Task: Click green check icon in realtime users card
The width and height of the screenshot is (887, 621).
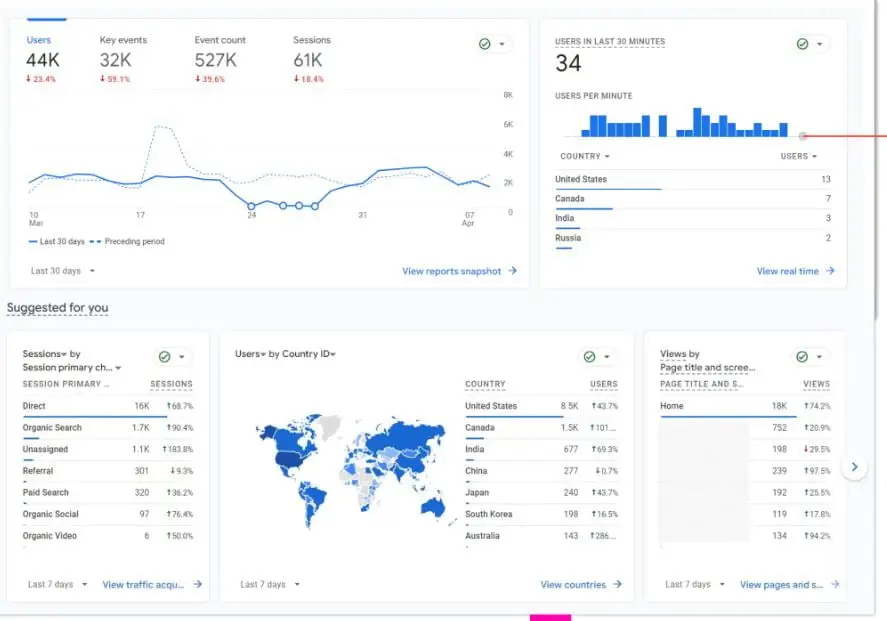Action: (x=802, y=44)
